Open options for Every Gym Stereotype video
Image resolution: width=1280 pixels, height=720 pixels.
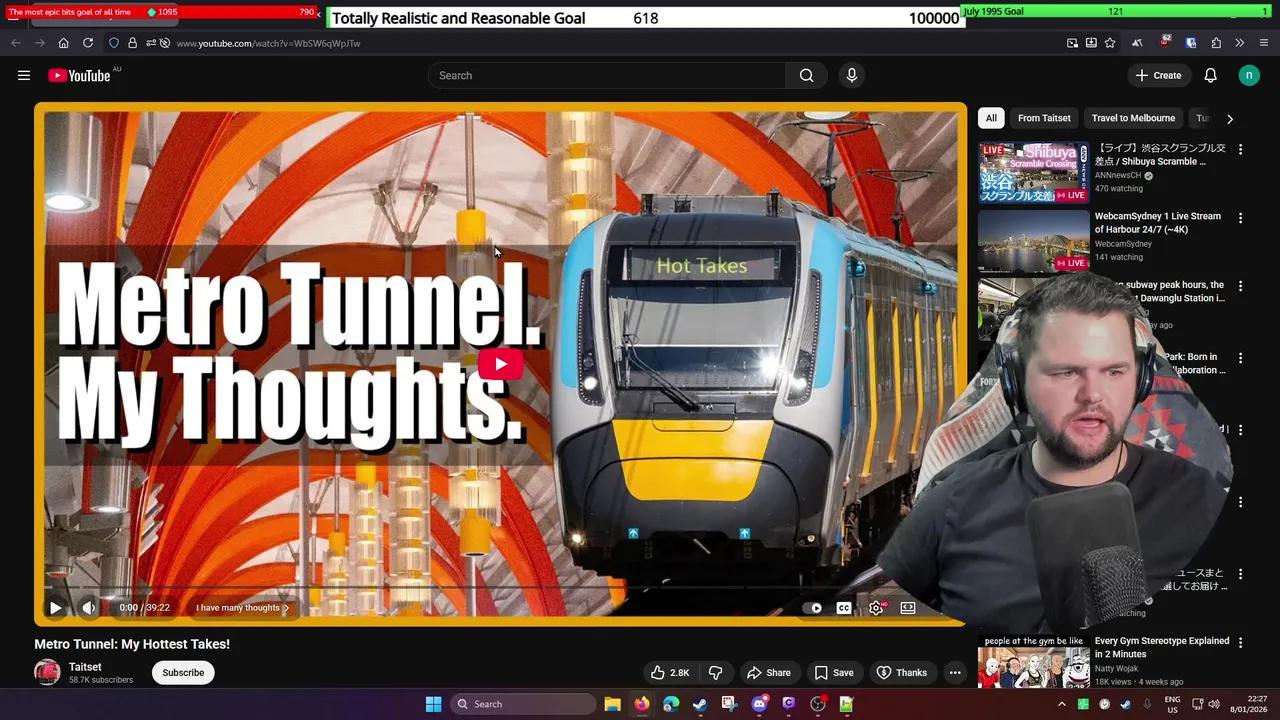click(x=1240, y=642)
